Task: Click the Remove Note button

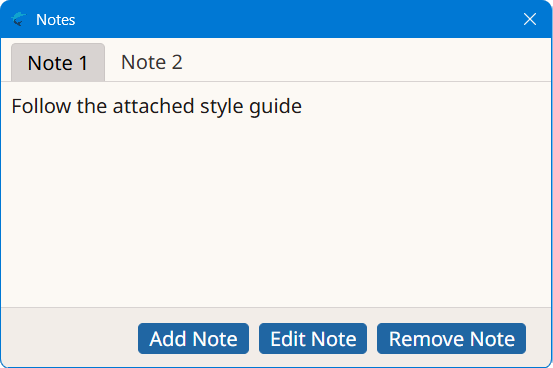Action: [451, 338]
